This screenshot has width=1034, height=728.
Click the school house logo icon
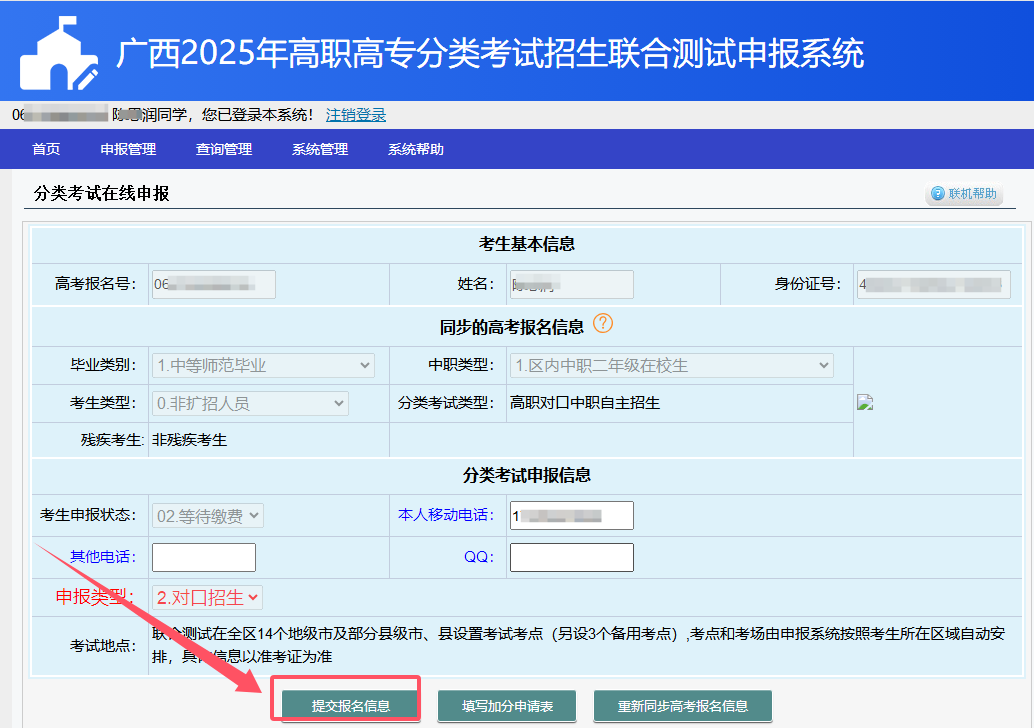(59, 53)
